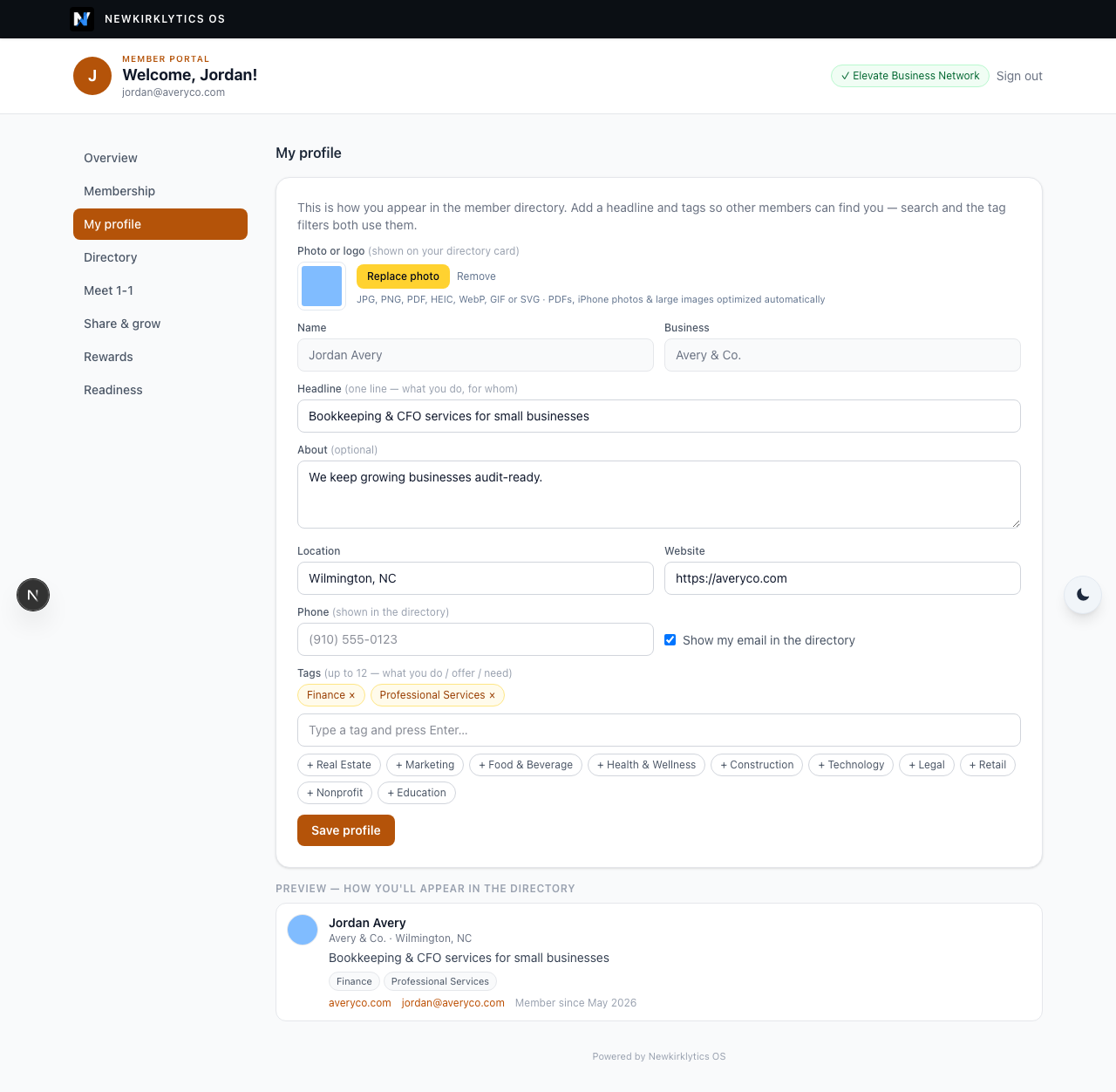Click into the About text area
Viewport: 1116px width, 1092px height.
pos(659,495)
